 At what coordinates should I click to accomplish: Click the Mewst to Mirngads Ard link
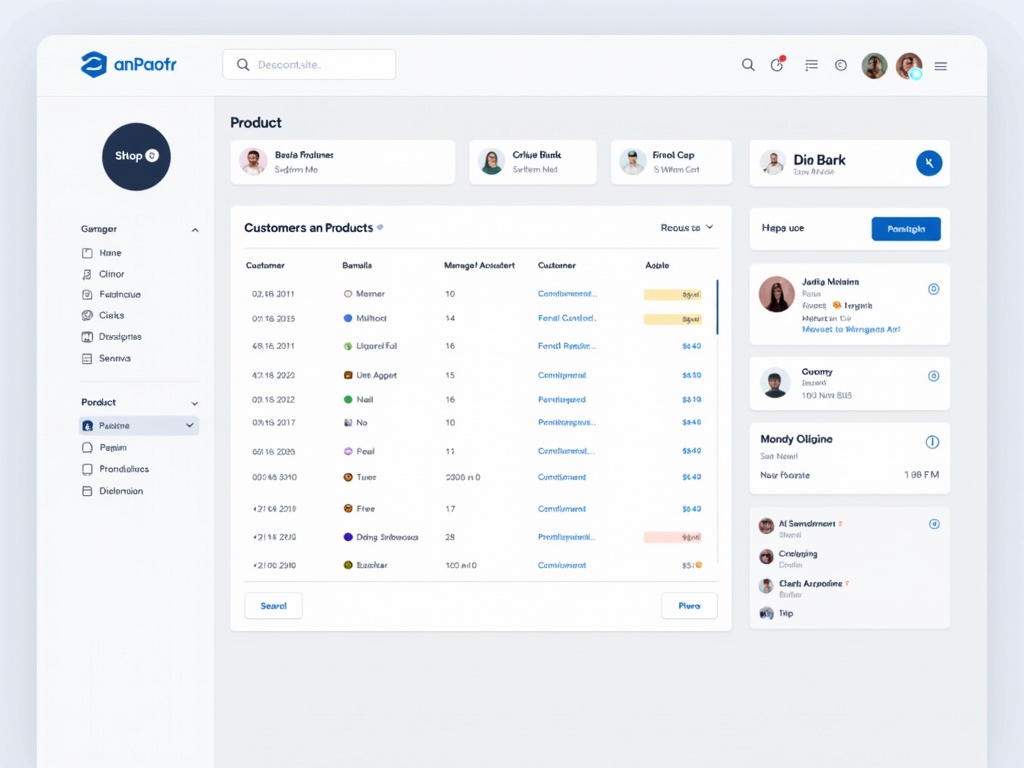851,330
